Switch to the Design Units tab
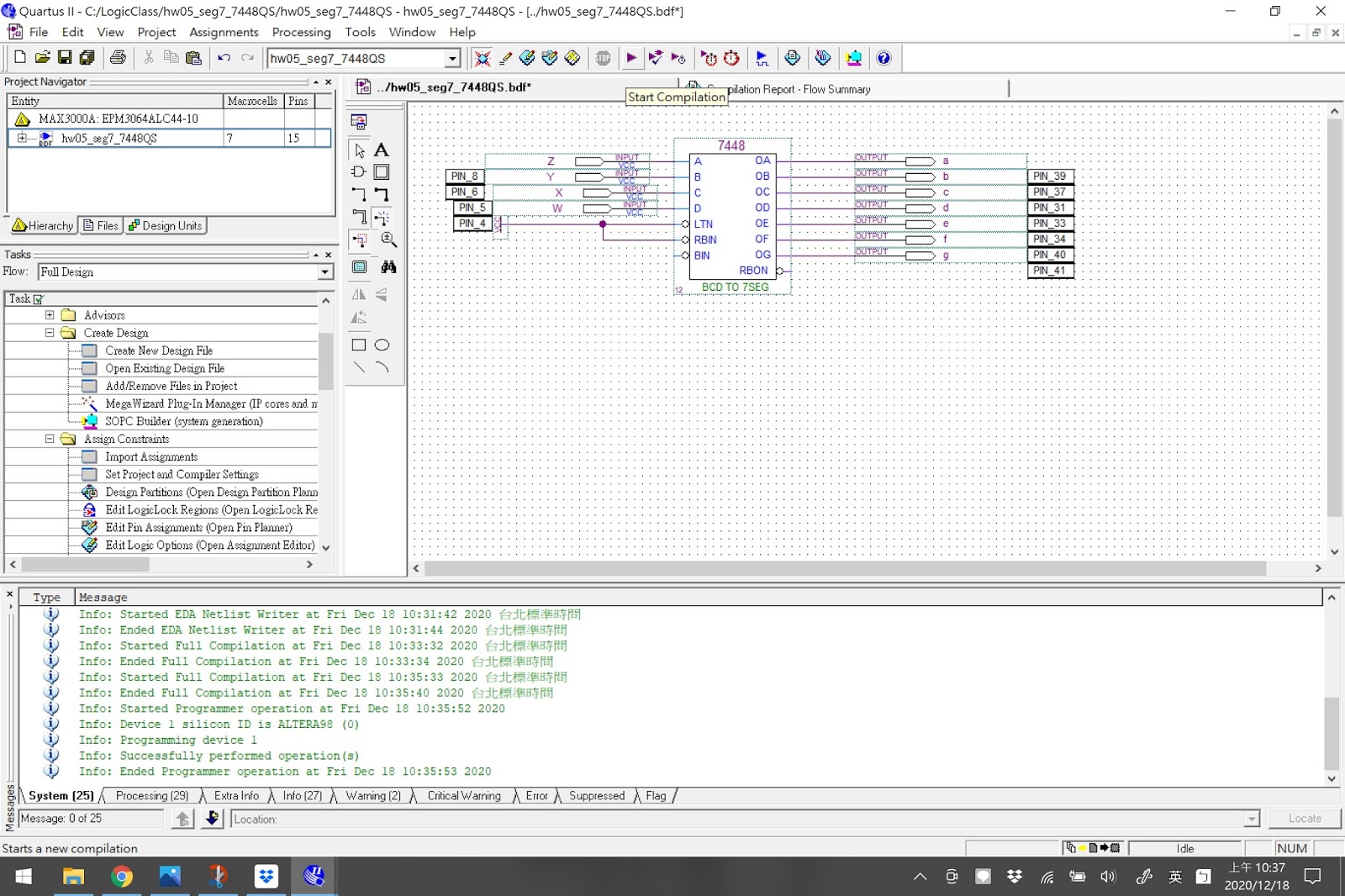The height and width of the screenshot is (896, 1345). point(165,225)
